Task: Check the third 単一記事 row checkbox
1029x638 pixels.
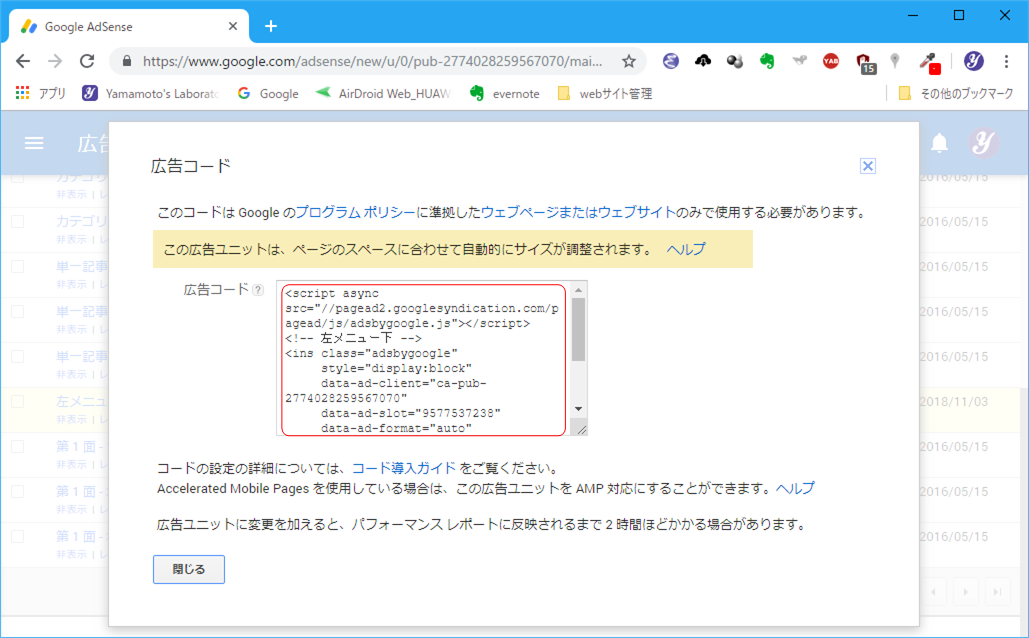Action: coord(18,356)
